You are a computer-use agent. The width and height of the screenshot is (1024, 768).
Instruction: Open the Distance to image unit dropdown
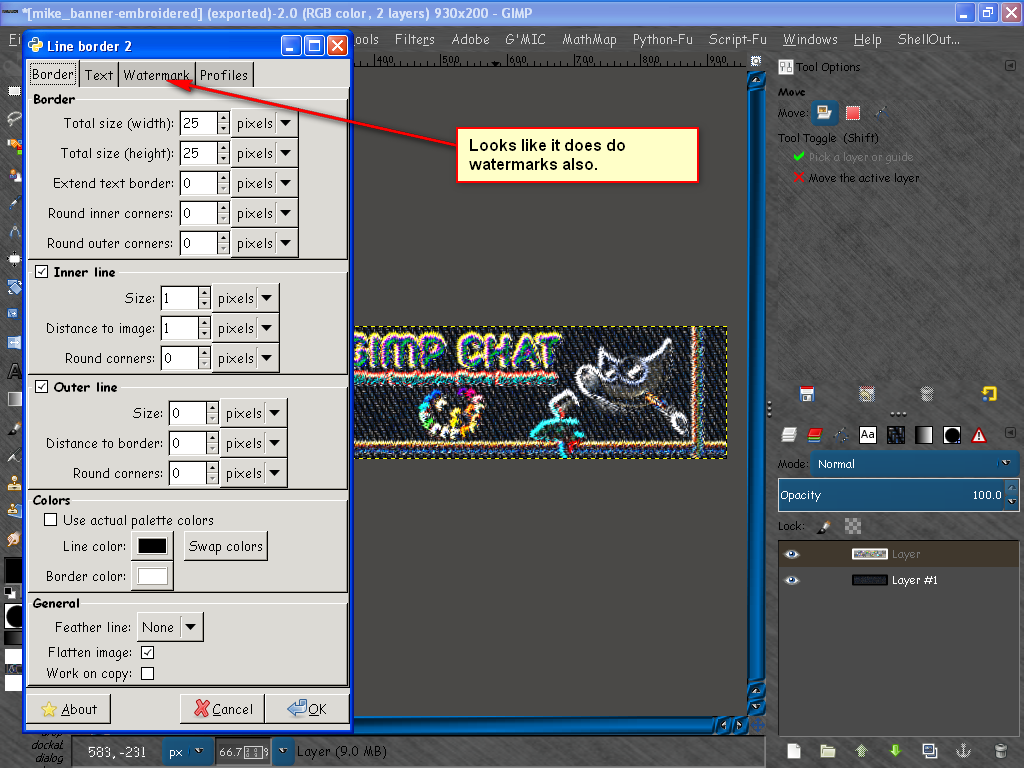point(246,328)
